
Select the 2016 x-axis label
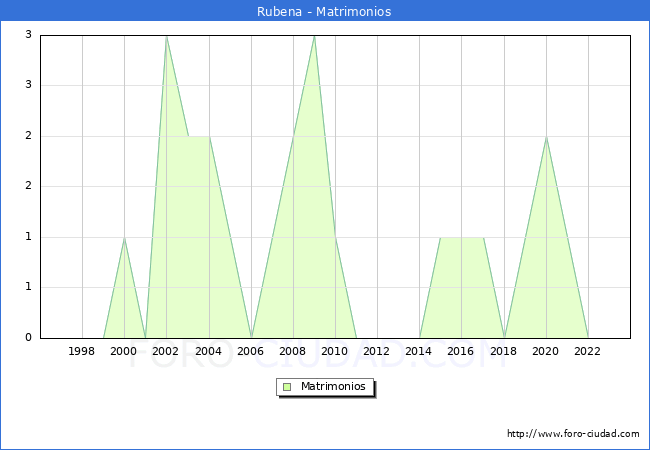point(461,351)
